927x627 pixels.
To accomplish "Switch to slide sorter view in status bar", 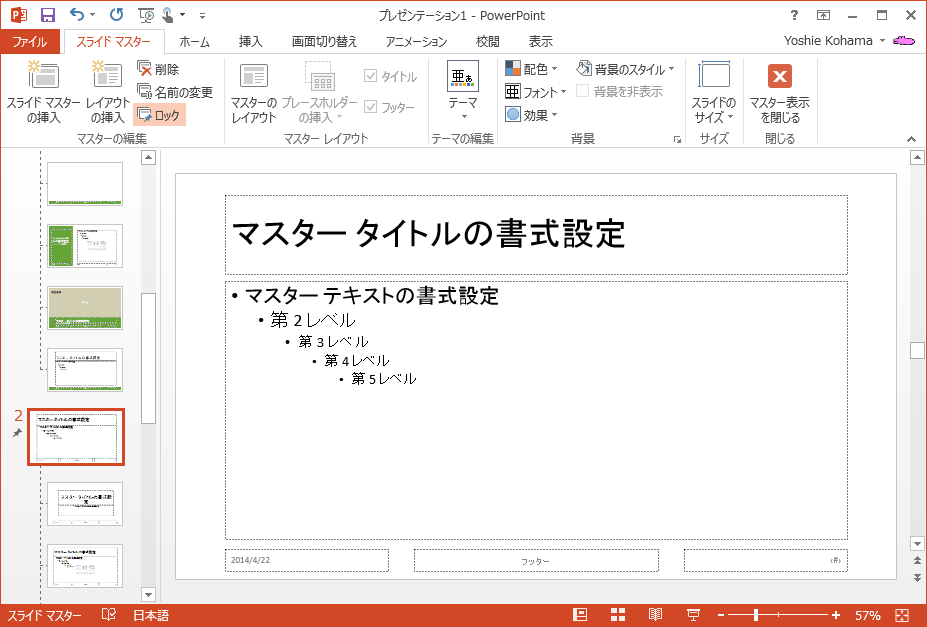I will (x=617, y=615).
